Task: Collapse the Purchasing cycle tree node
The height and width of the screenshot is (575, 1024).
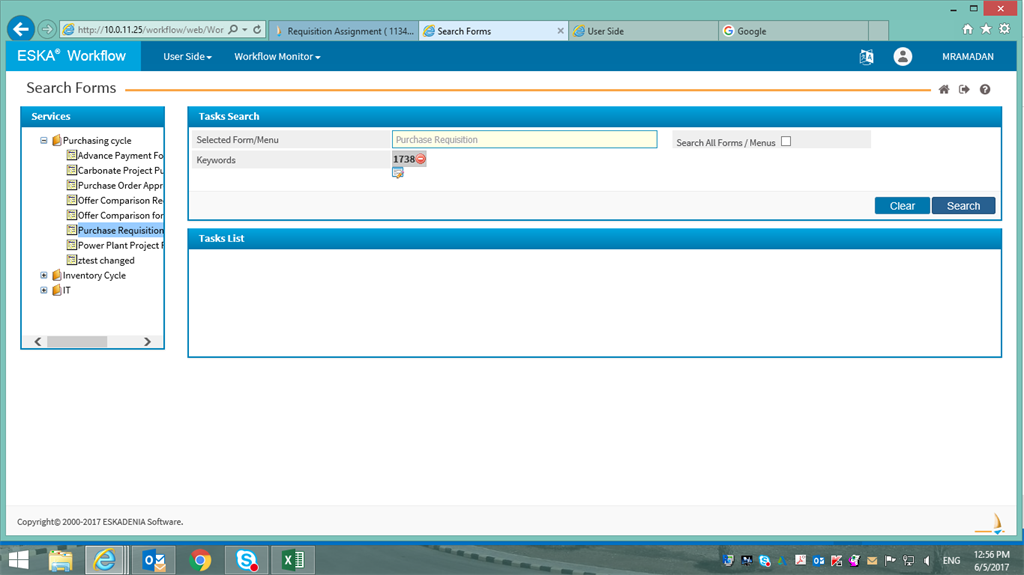Action: point(44,140)
